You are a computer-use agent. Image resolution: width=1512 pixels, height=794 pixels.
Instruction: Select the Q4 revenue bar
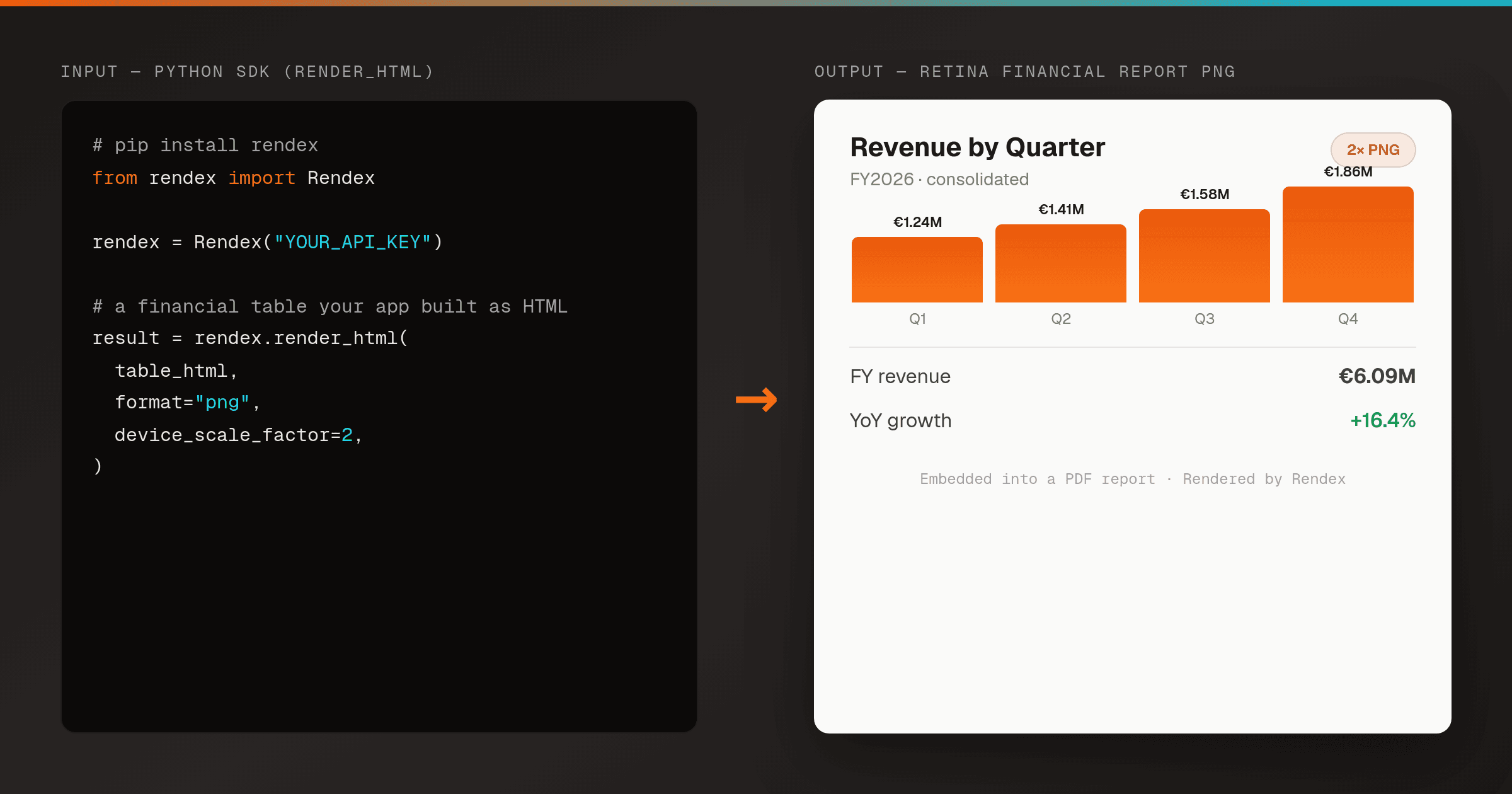click(1348, 245)
